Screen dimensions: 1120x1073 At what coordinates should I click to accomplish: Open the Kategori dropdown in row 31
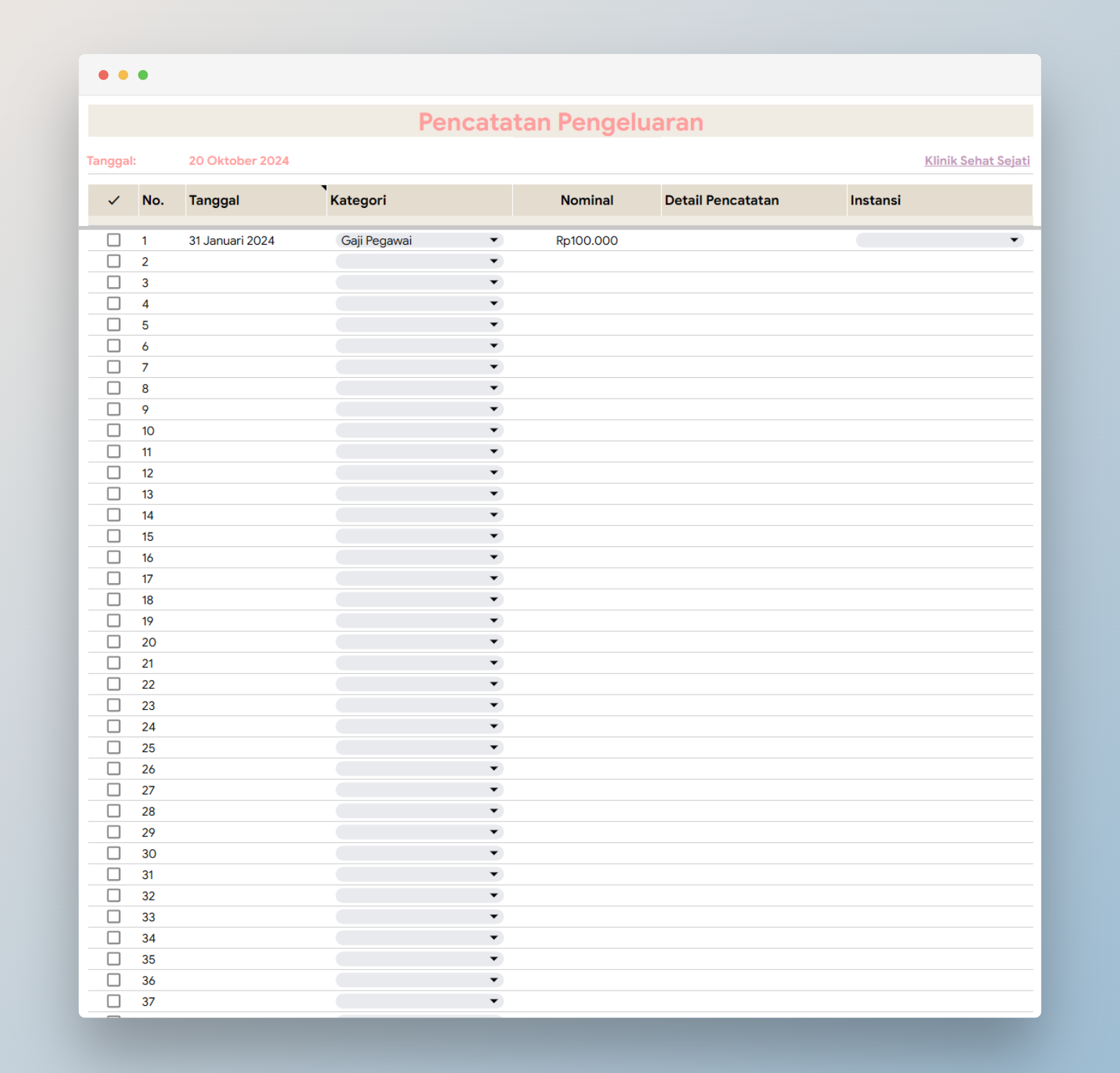[419, 874]
